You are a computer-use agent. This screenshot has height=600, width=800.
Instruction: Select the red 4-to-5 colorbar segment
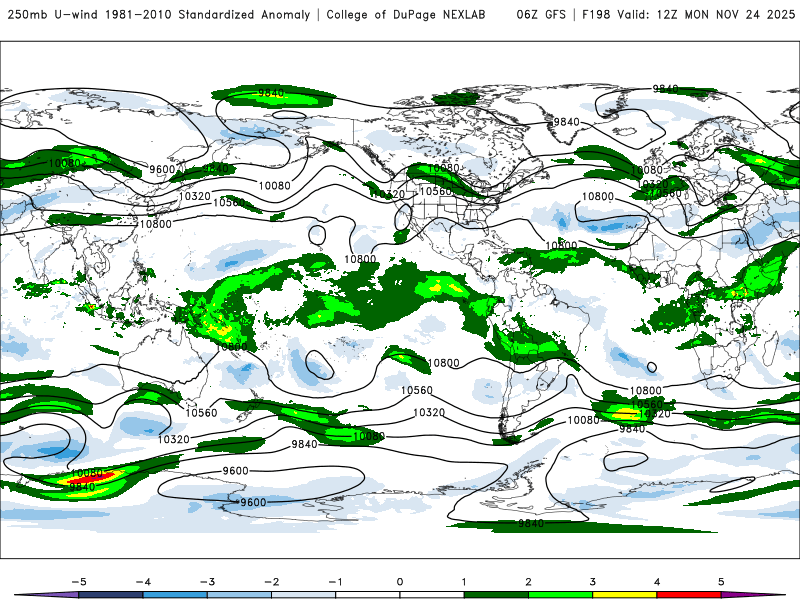pyautogui.click(x=688, y=595)
